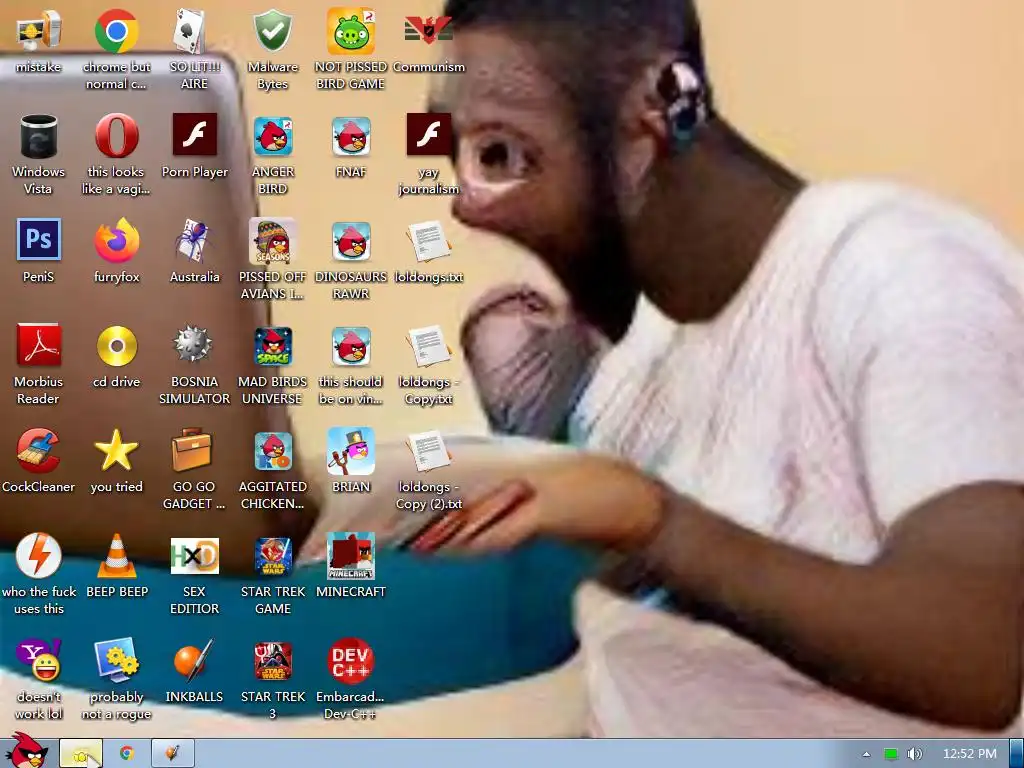The image size is (1024, 768).
Task: Launch Opera icon 'this looks like a vagi...'
Action: pos(116,136)
